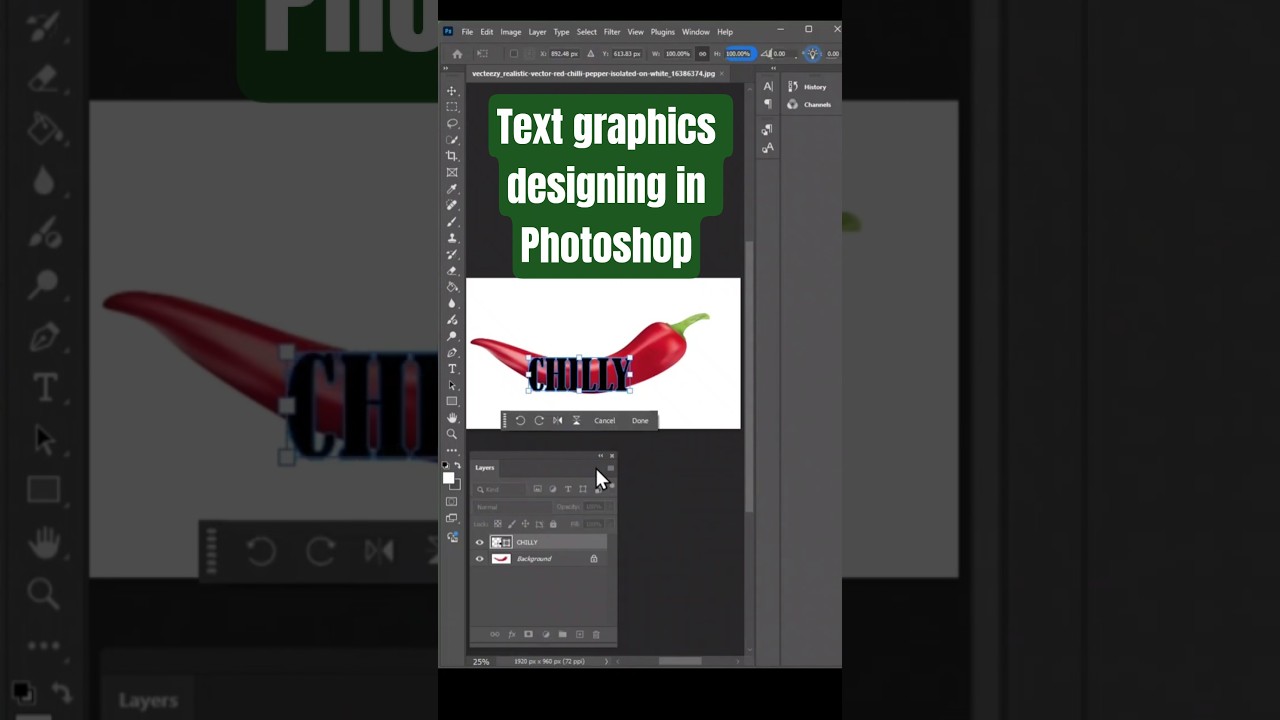1280x720 pixels.
Task: Collapse the Layers panel with double arrow
Action: tap(601, 456)
